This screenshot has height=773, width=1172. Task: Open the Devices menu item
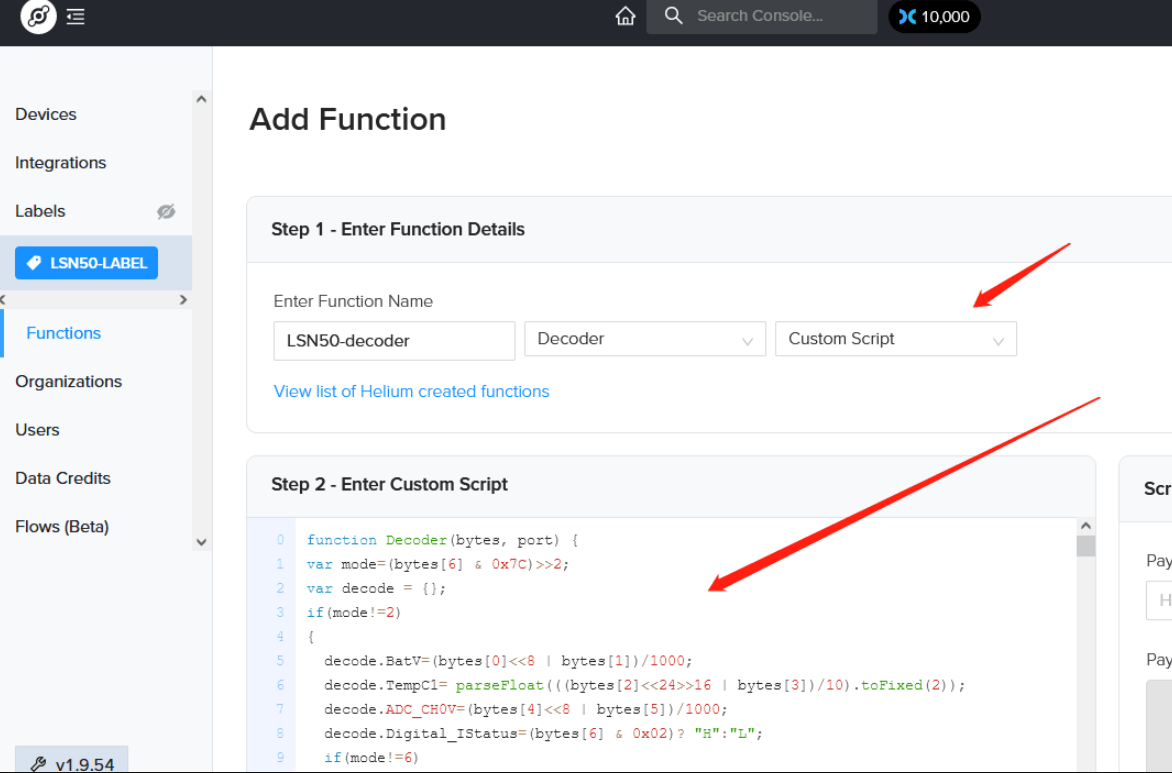[46, 114]
